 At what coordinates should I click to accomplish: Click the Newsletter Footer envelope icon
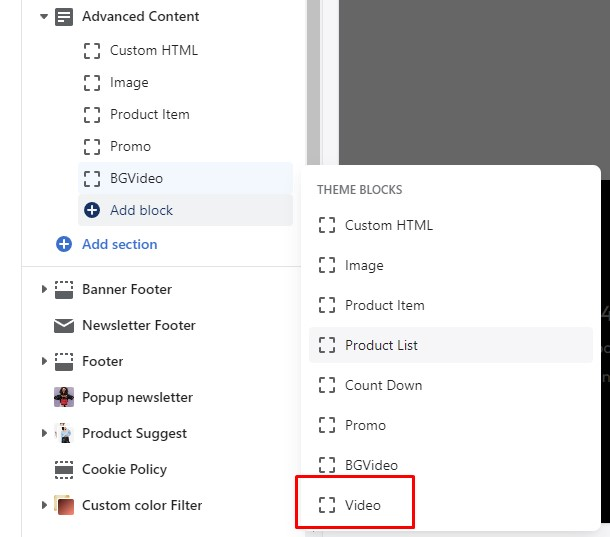pyautogui.click(x=64, y=325)
